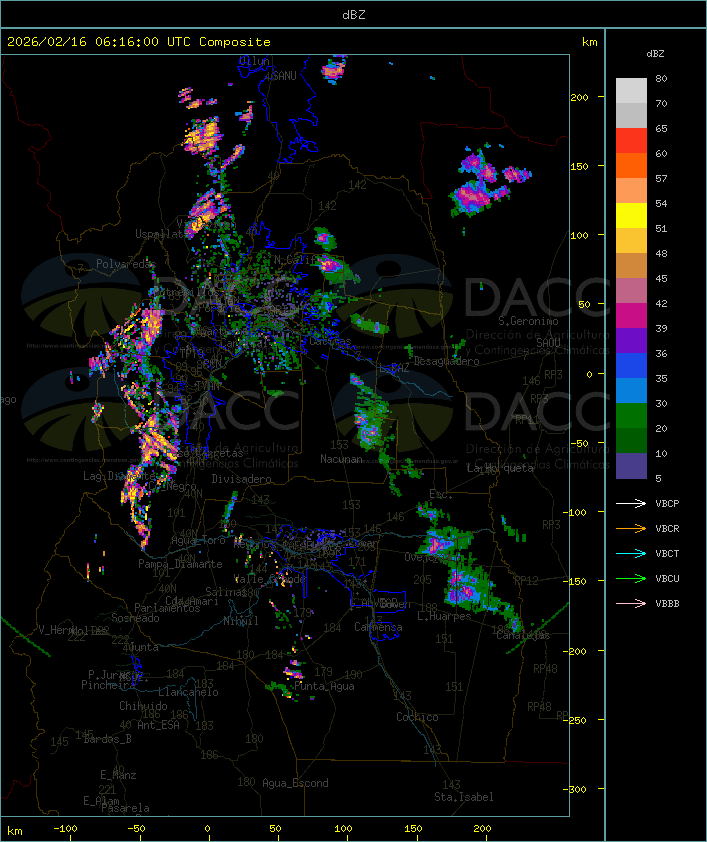Pick the dark orange legend swatch below 60
Viewport: 707px width, 842px height.
631,165
